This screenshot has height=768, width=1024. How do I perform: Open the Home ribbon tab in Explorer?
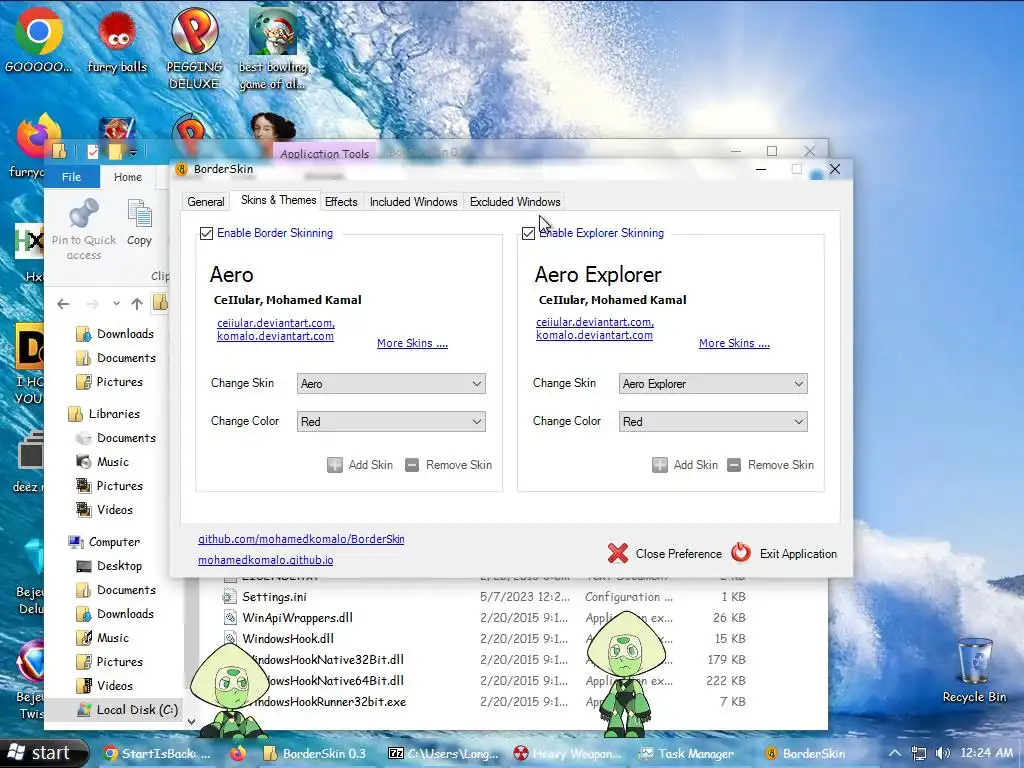(127, 177)
